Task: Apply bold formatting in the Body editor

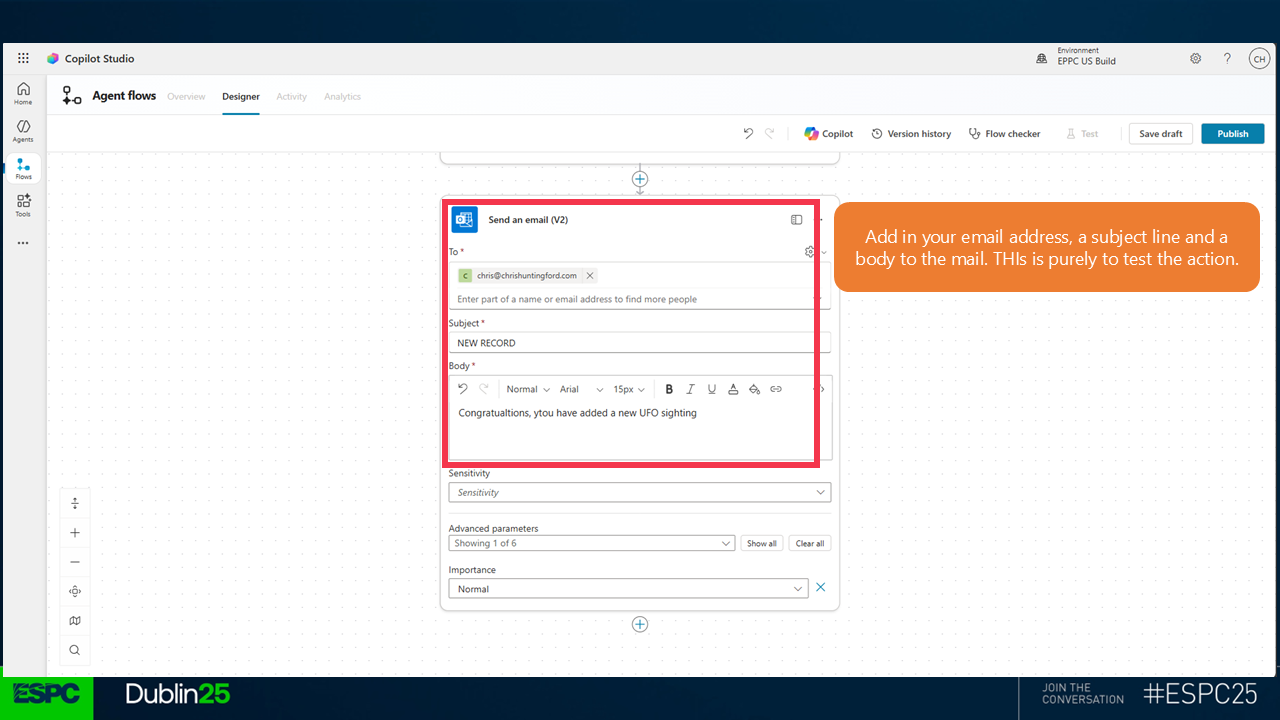Action: [x=669, y=389]
